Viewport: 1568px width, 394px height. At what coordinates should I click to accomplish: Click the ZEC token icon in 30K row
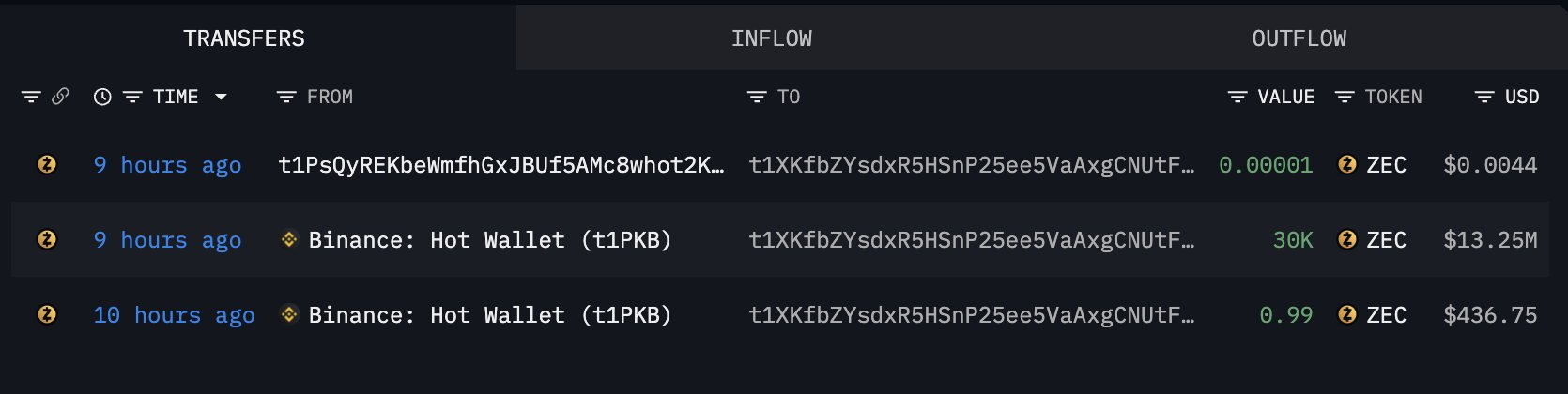pos(1346,240)
